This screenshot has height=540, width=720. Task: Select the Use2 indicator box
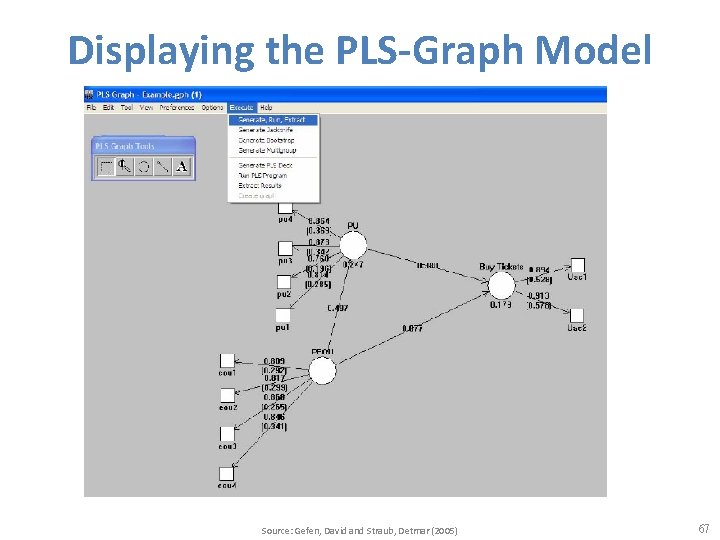[577, 315]
